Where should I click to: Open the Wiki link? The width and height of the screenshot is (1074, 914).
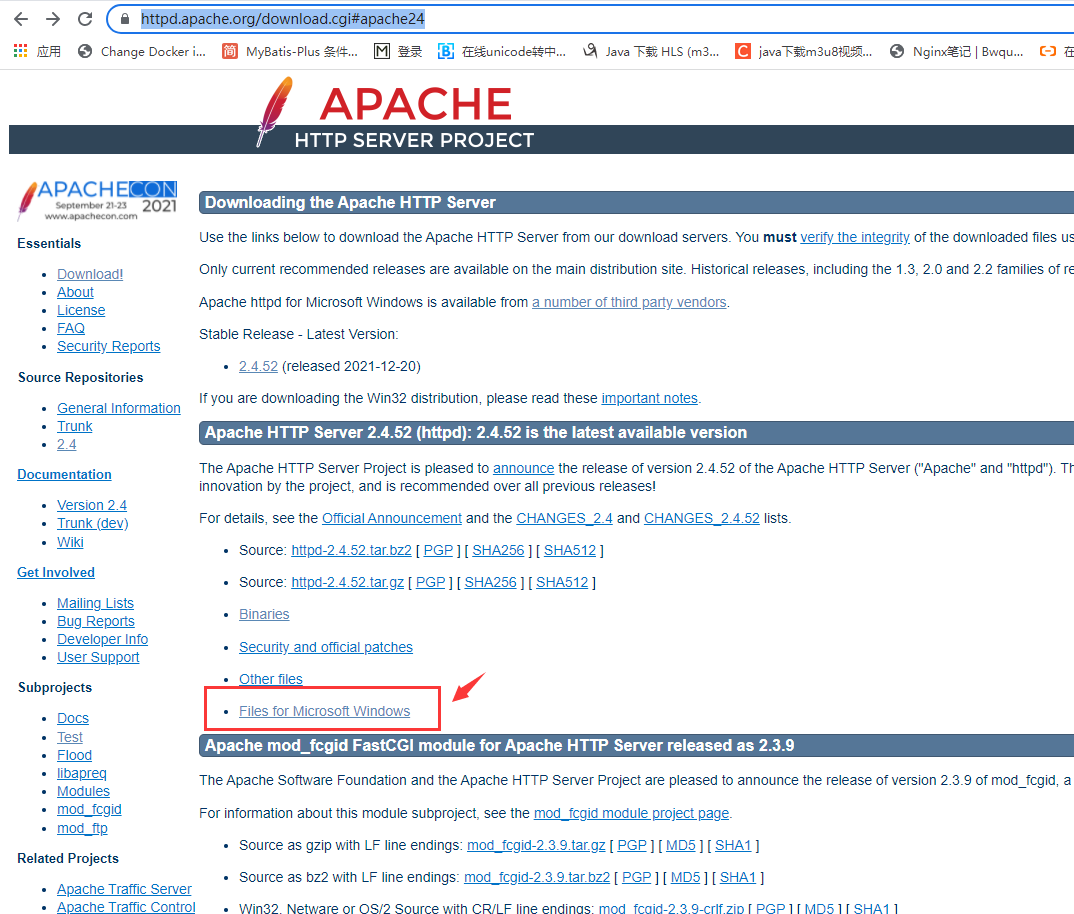click(70, 542)
